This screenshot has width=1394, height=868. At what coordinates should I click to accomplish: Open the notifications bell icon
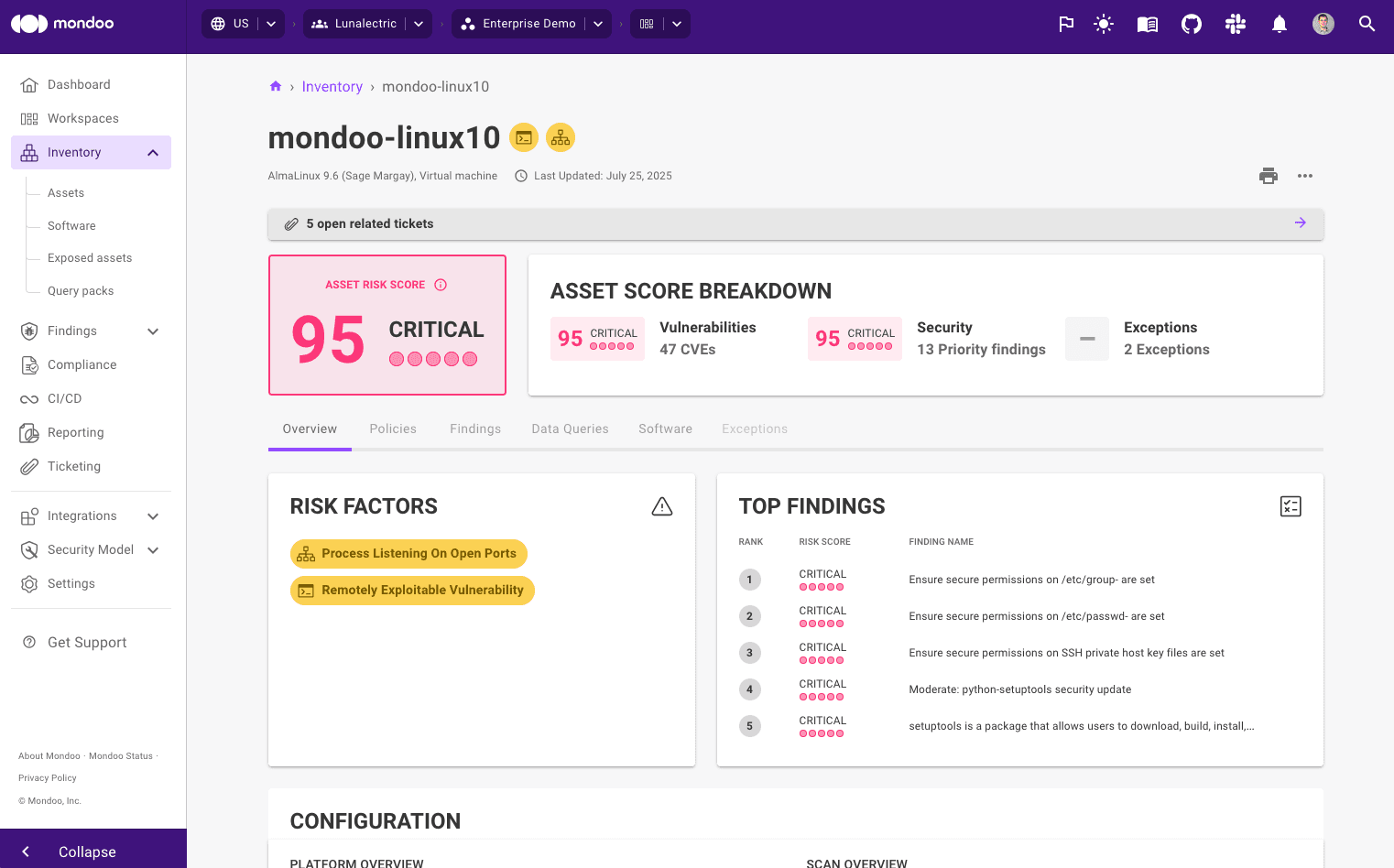coord(1280,24)
